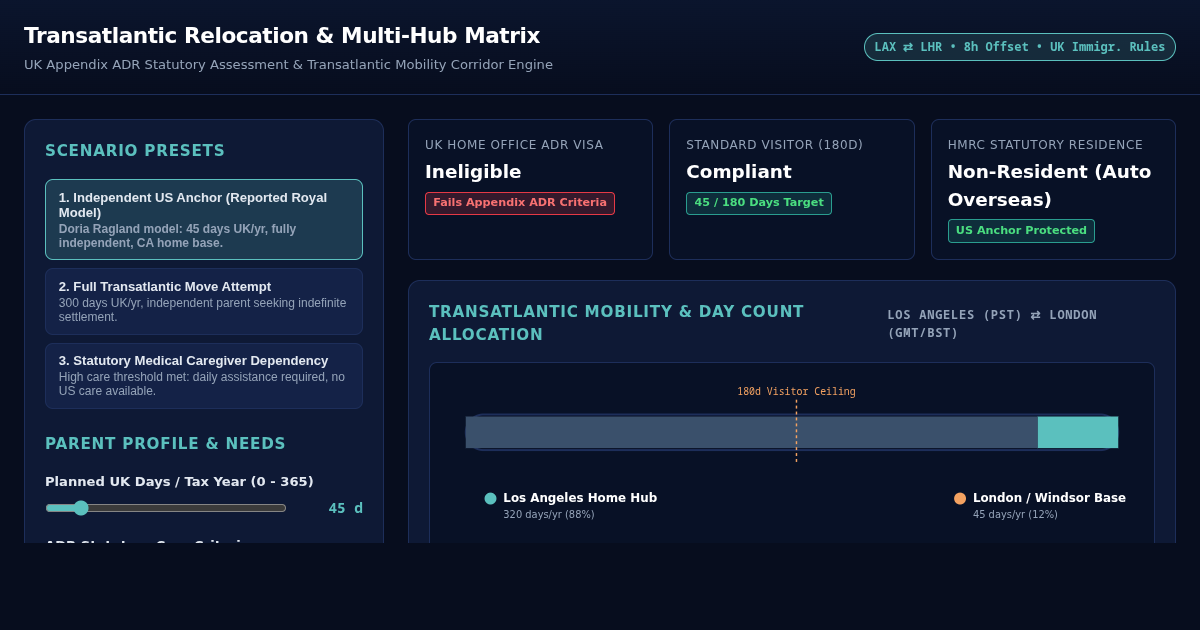Click Los Angeles (PST) ⇄ London label

(x=992, y=323)
